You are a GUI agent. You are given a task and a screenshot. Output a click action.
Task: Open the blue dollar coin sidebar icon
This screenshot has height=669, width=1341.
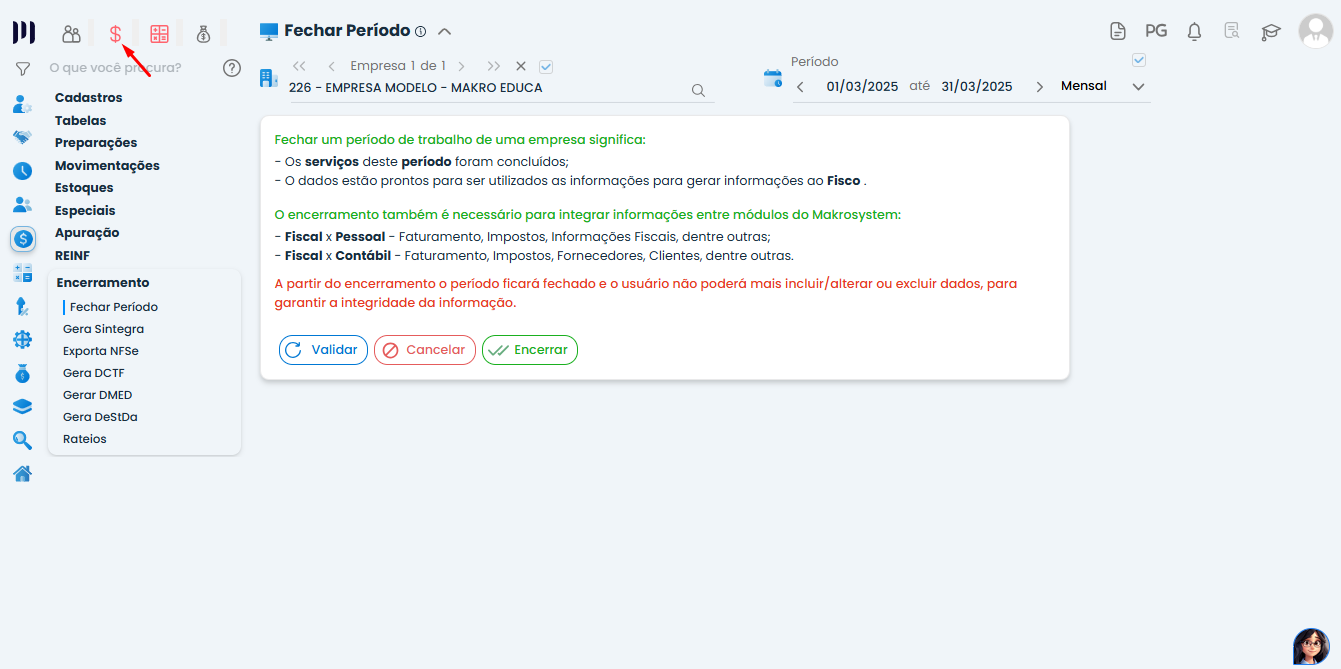(22, 239)
